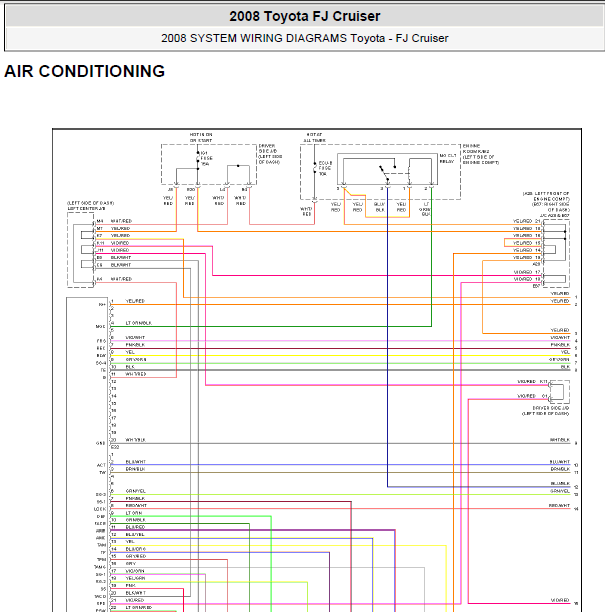Click the 'ENGINE ROOM R/B' location note
Screen dimensions: 605x612
point(480,154)
